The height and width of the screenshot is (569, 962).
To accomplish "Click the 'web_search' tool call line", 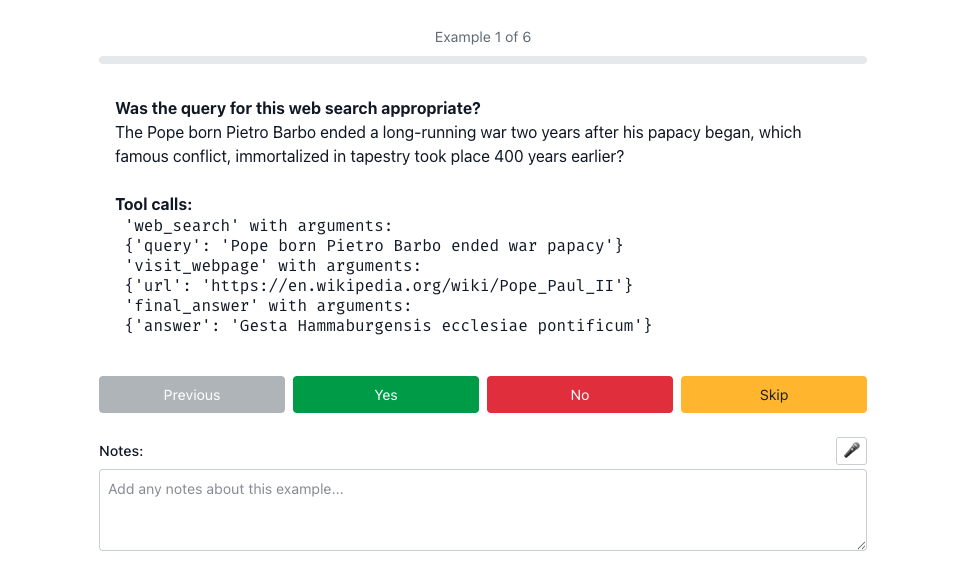I will click(259, 225).
